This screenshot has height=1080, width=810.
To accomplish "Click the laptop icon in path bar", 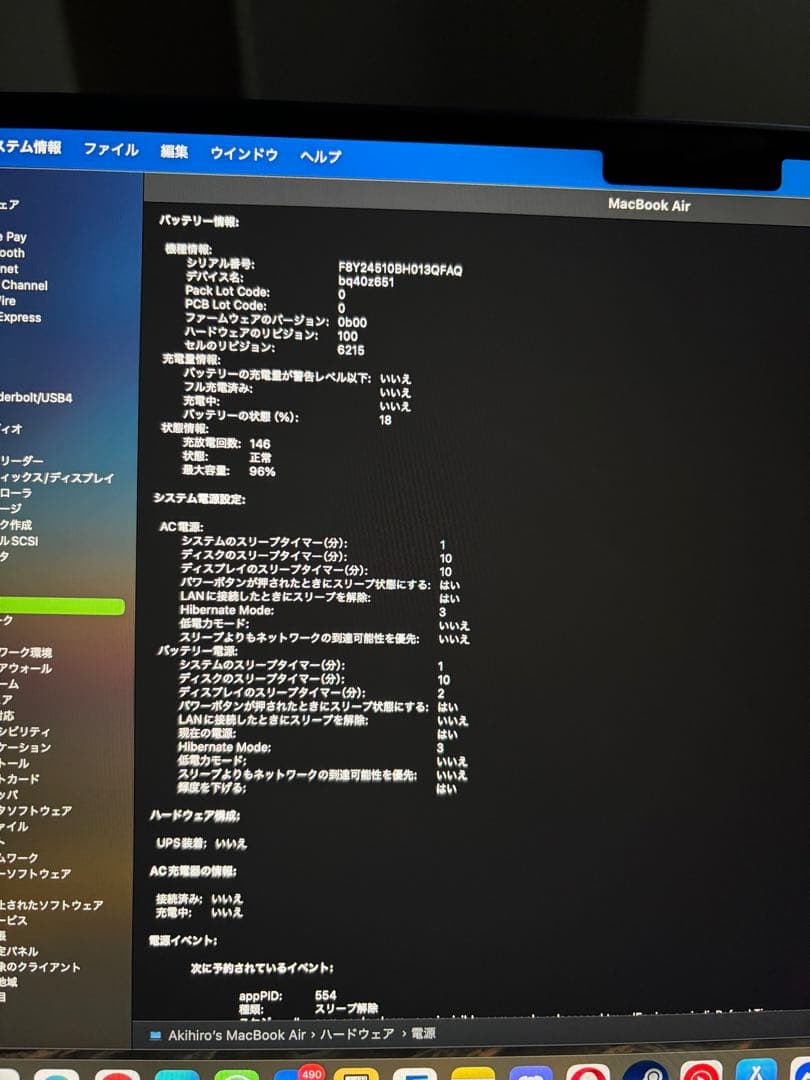I will point(155,1034).
